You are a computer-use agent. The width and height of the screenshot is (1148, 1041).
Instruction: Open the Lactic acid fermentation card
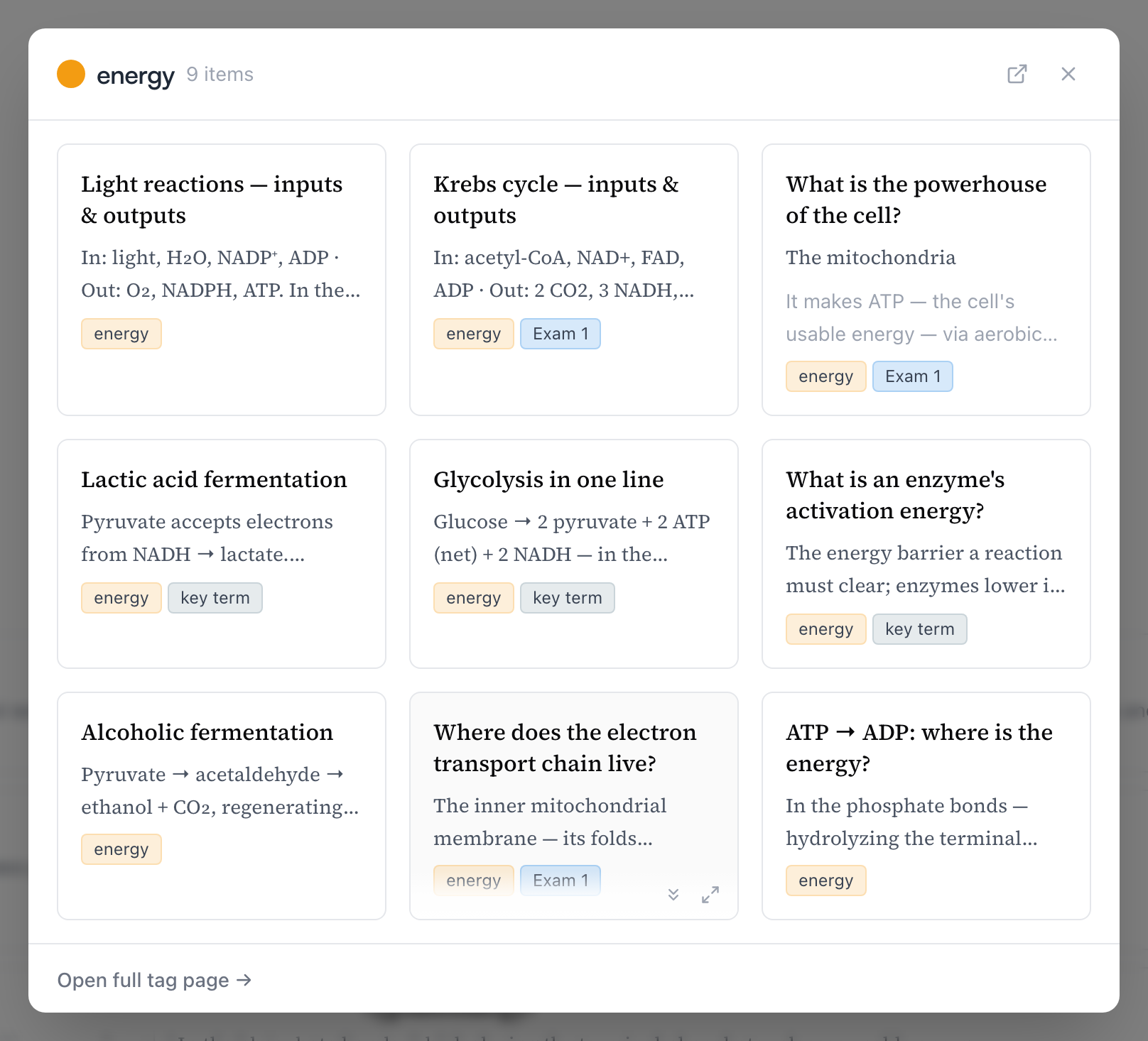222,554
